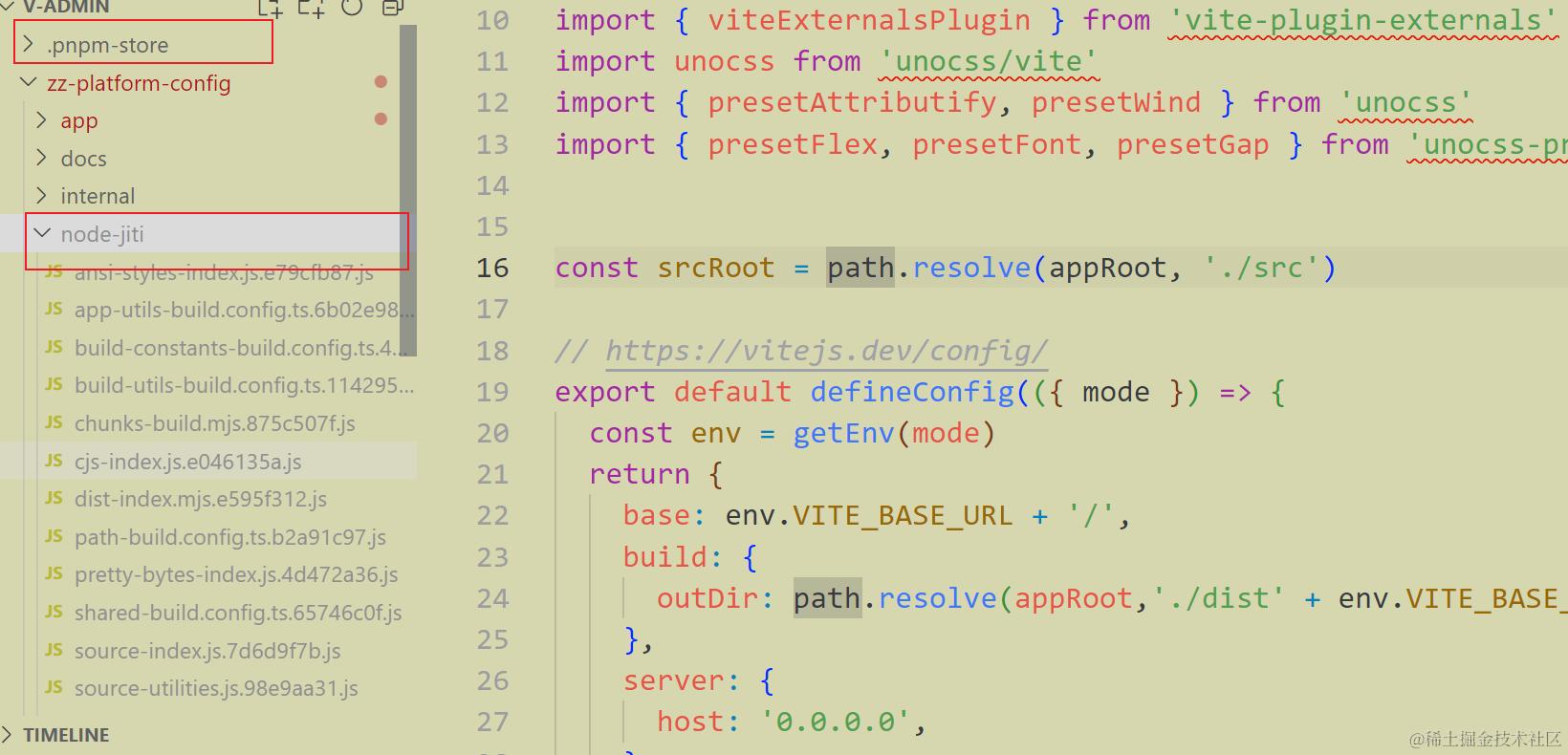The width and height of the screenshot is (1568, 755).
Task: Open build-constants-build.config.ts file
Action: pos(241,348)
